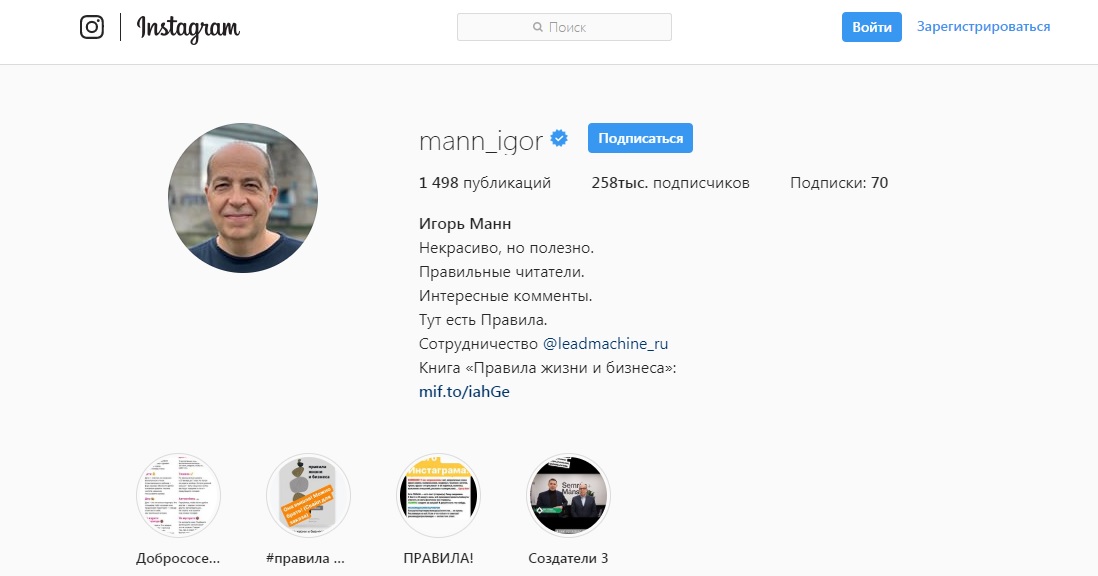Open the Добрососе... story highlight circle

pyautogui.click(x=179, y=496)
